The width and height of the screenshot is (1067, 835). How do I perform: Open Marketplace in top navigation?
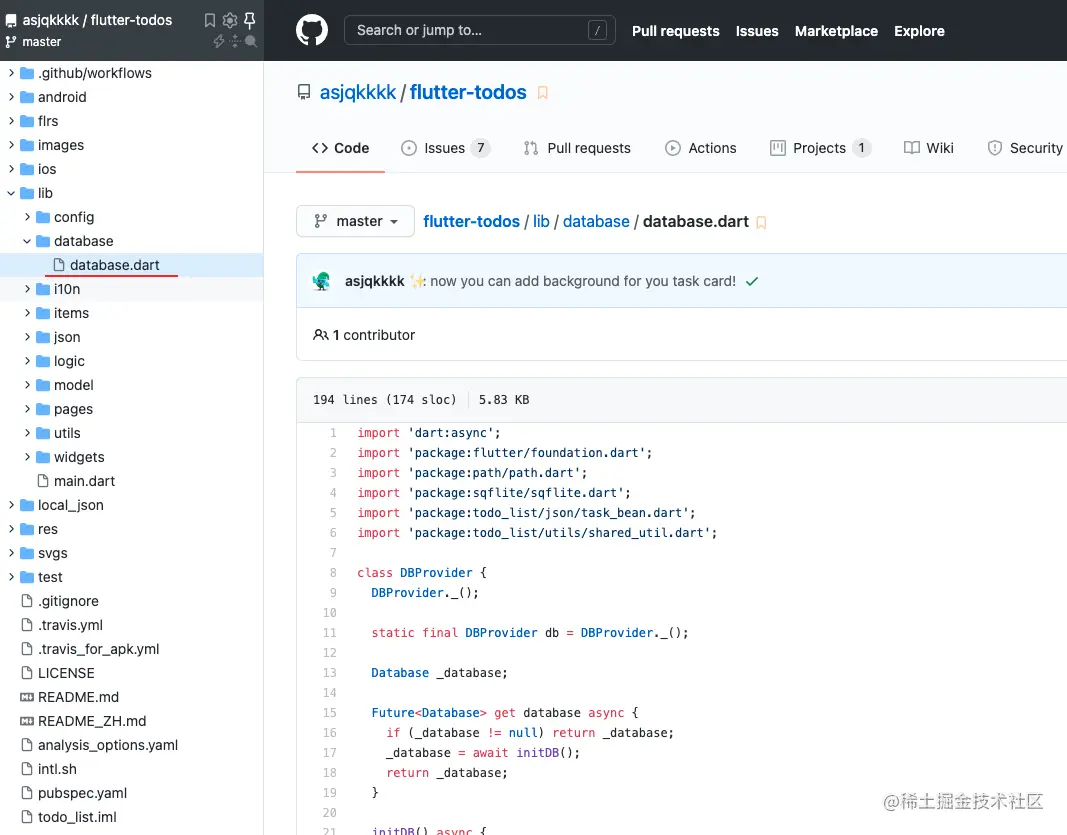click(x=836, y=31)
